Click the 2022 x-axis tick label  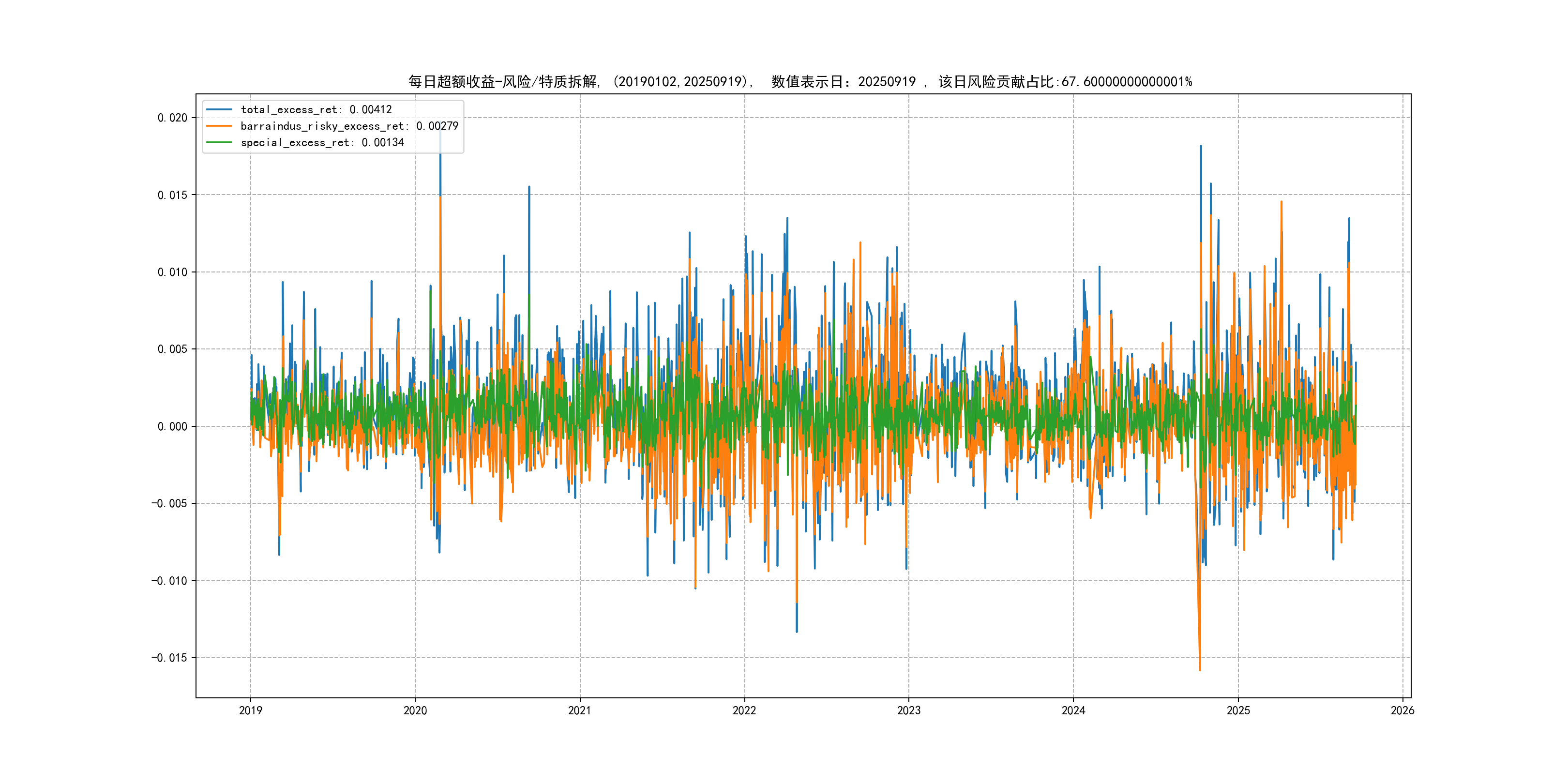click(744, 710)
